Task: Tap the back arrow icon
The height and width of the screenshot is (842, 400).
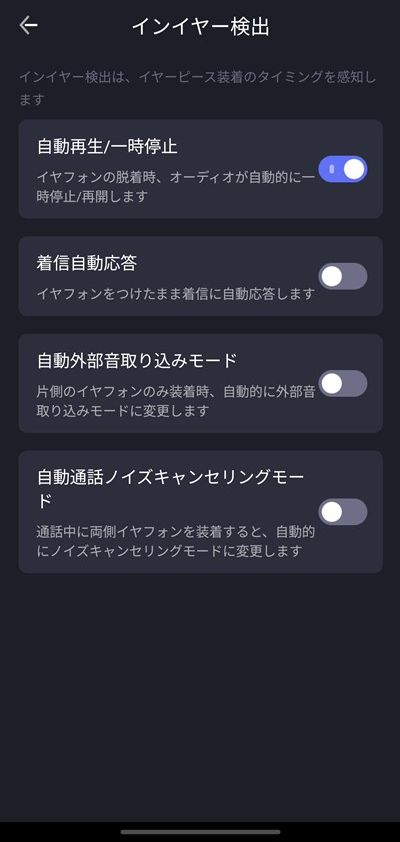Action: [28, 25]
